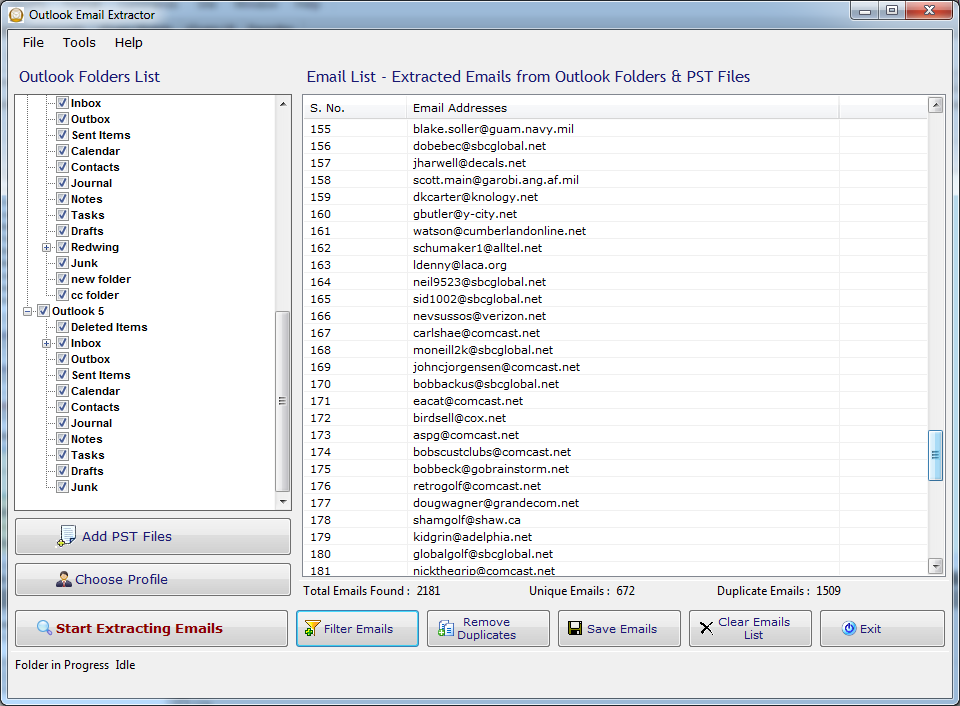
Task: Collapse the Outlook 5 tree node
Action: pyautogui.click(x=28, y=311)
